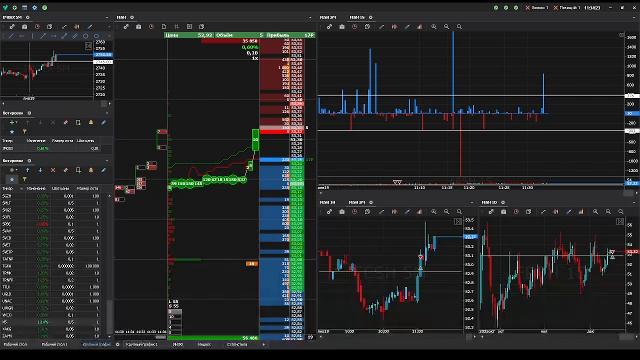The image size is (640, 360).
Task: Open the application logo menu in top-left corner
Action: tap(5, 7)
